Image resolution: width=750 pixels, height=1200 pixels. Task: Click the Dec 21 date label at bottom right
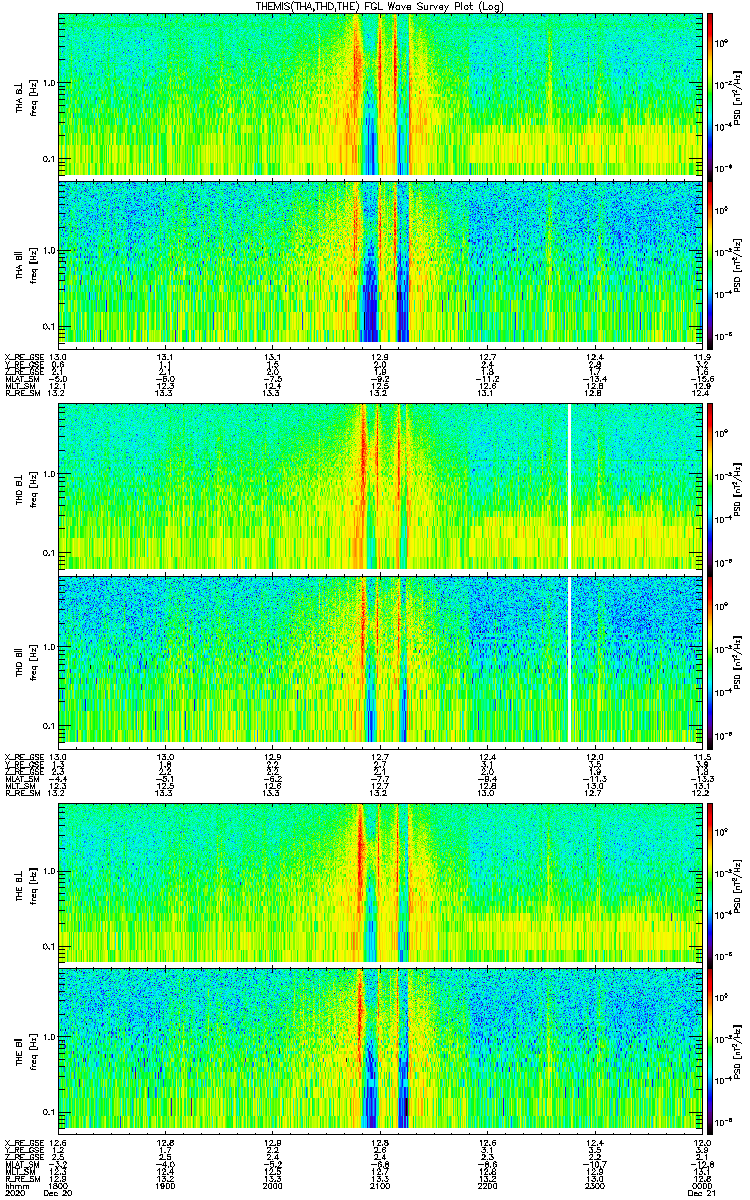pos(699,1193)
